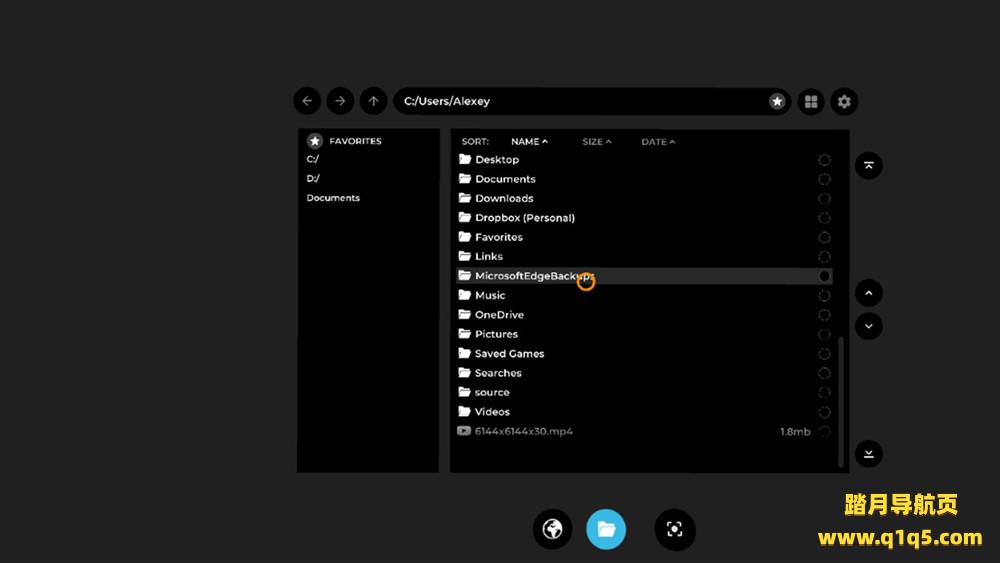Open settings gear icon
Viewport: 1000px width, 563px height.
[844, 101]
